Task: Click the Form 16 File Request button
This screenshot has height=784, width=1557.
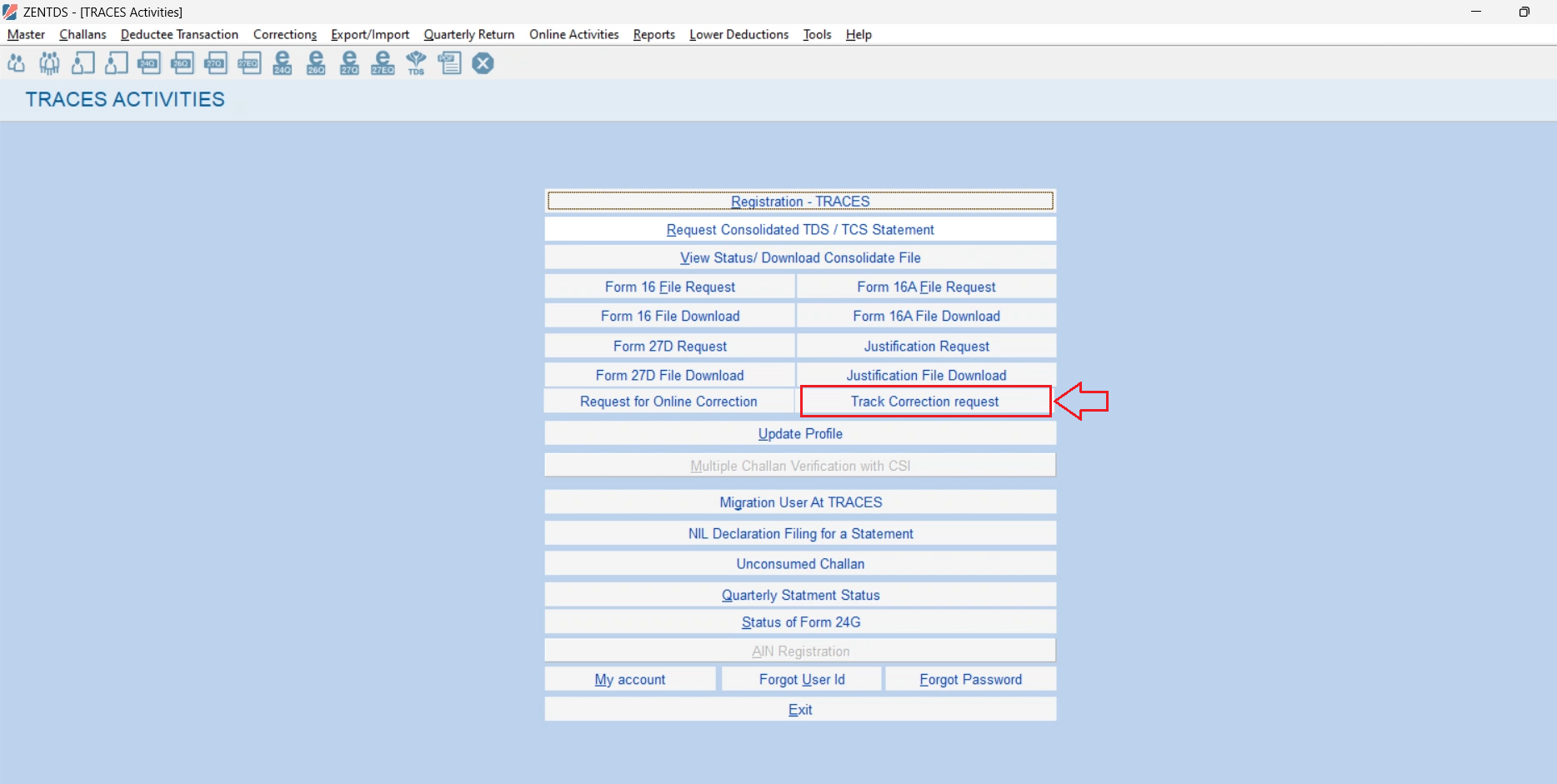Action: click(x=670, y=287)
